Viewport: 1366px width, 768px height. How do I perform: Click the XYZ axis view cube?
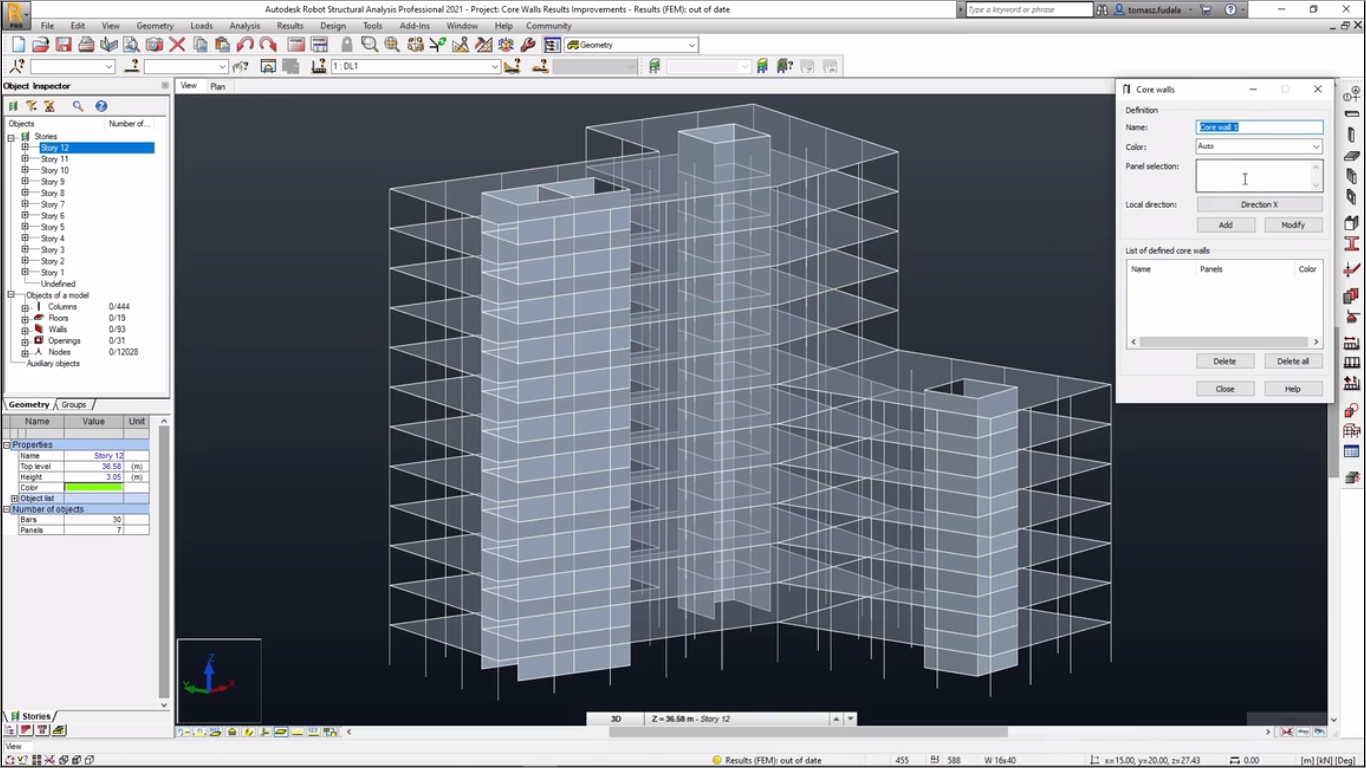tap(219, 681)
